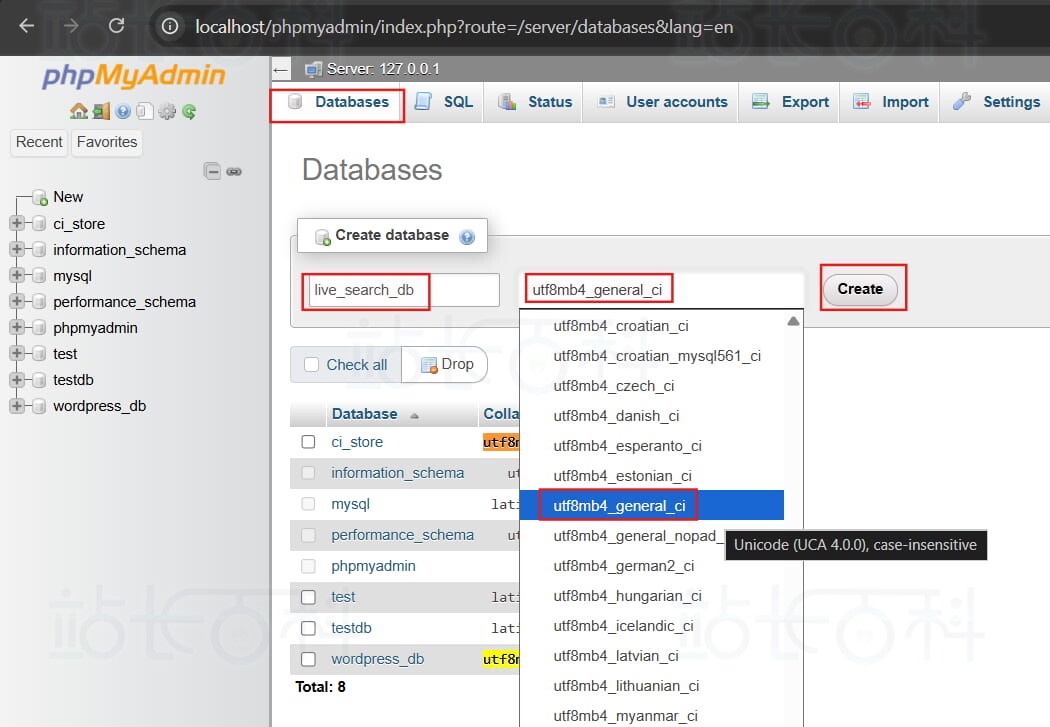Tick the testdb row checkbox
The height and width of the screenshot is (727, 1050).
click(308, 628)
